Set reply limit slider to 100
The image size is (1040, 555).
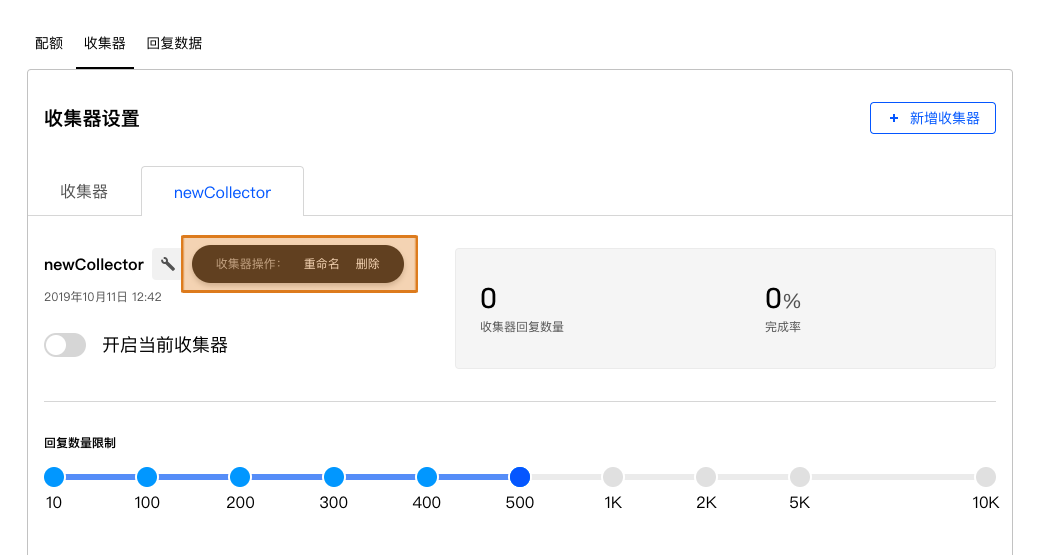147,477
